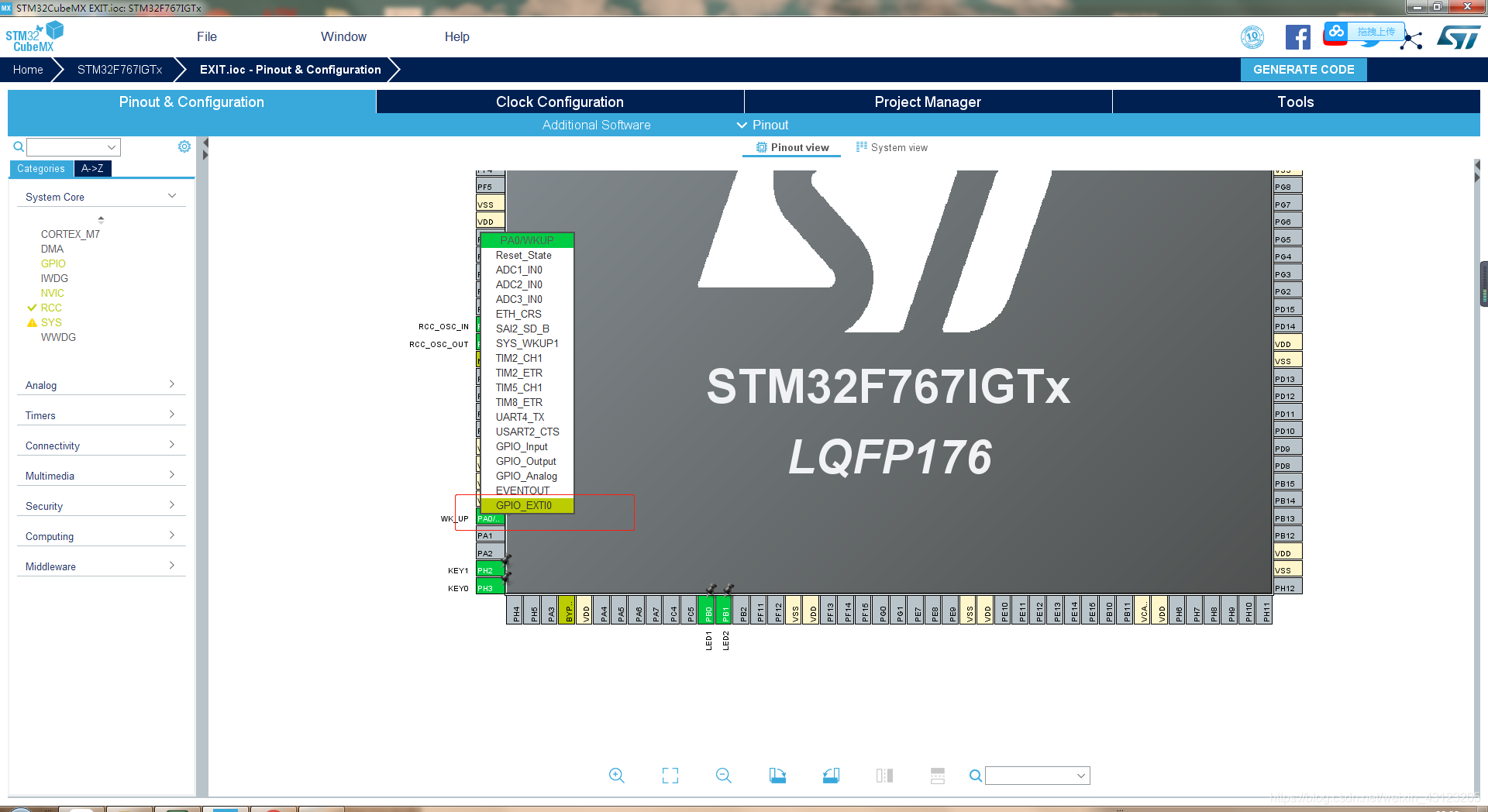Screen dimensions: 1488x812
Task: Click the green PH3 pin labeled KEY0
Action: coord(490,588)
